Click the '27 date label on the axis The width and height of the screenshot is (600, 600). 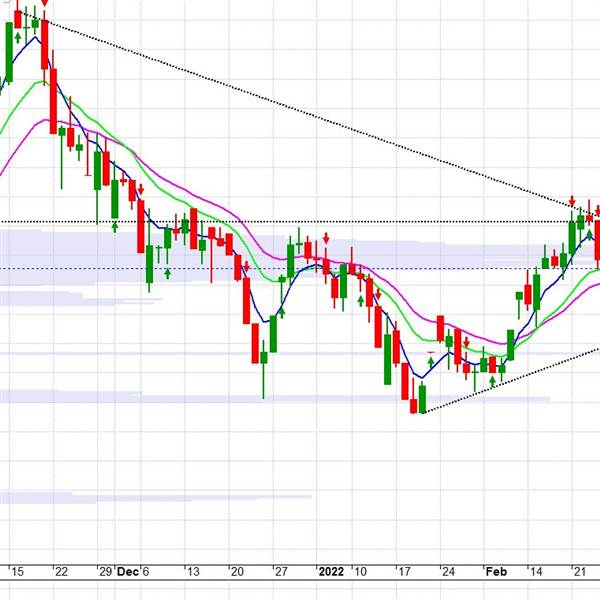[x=280, y=572]
